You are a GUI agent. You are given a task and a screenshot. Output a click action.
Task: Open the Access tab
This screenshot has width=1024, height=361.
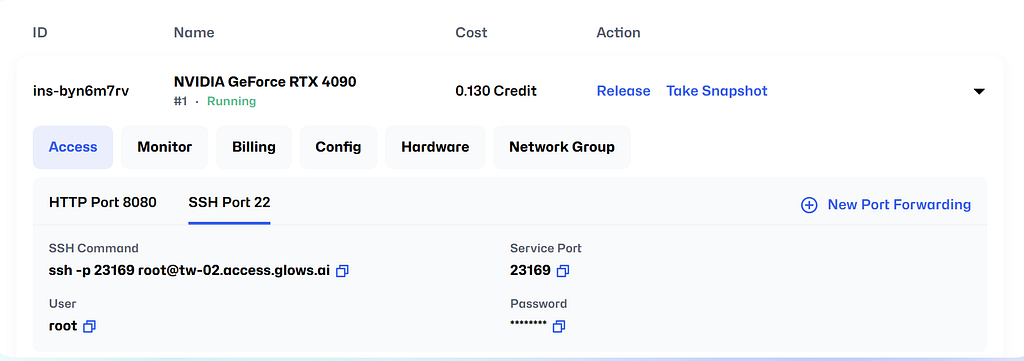point(73,147)
